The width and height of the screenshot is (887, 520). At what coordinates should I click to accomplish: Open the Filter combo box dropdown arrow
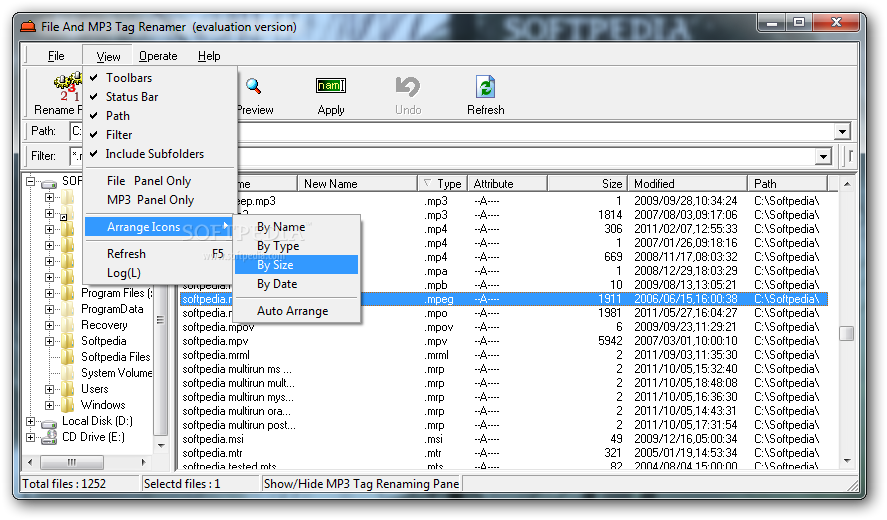pos(824,156)
